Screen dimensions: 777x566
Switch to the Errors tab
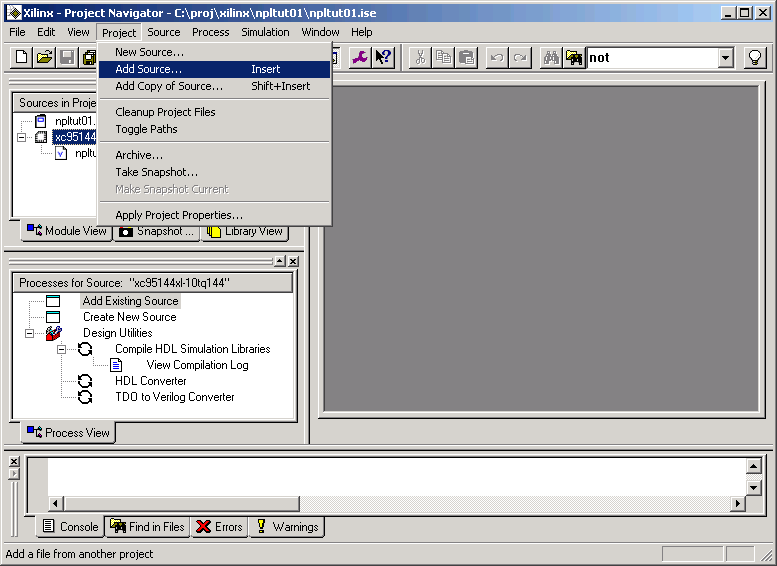click(218, 527)
